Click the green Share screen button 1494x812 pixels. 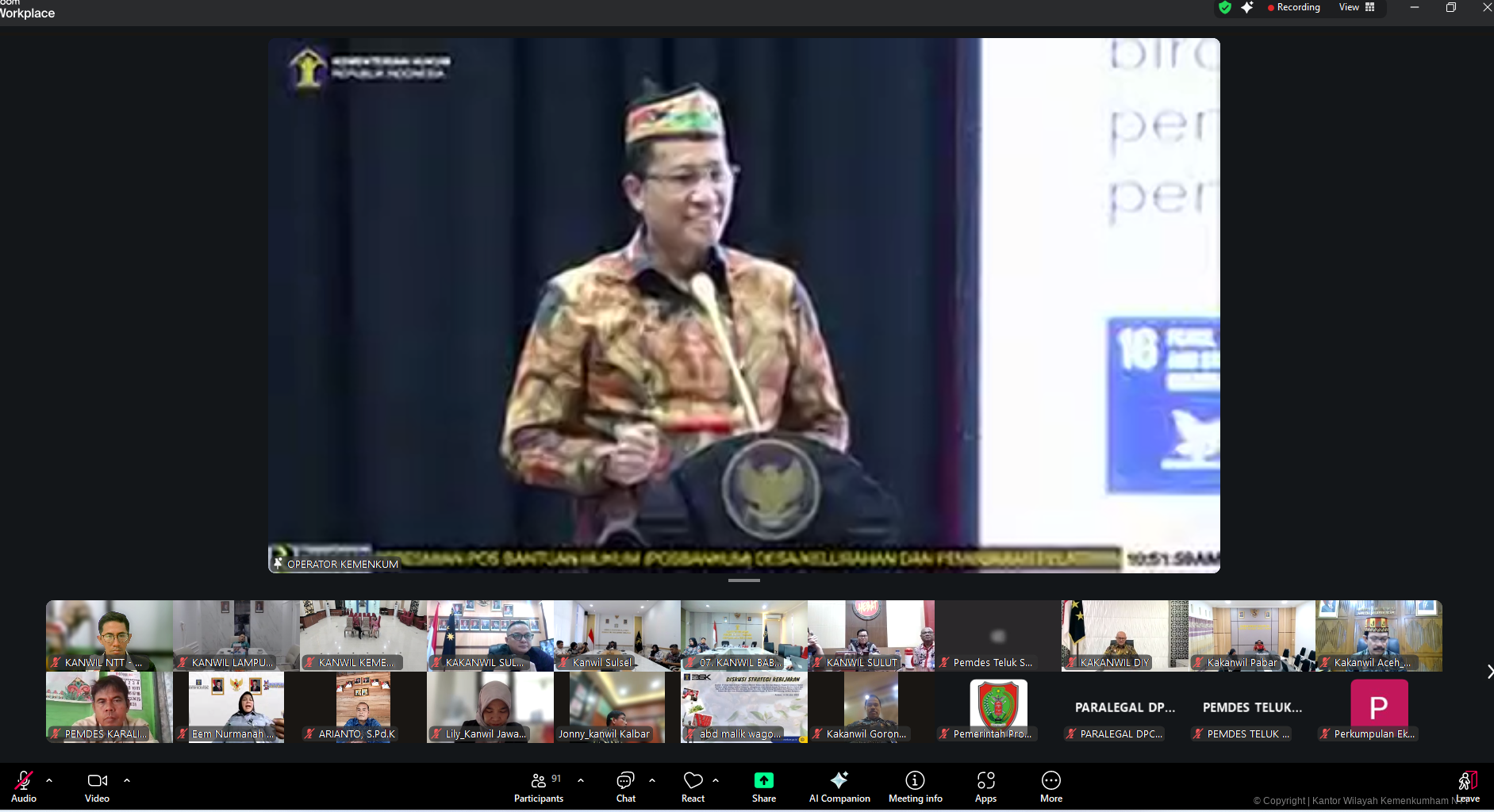pyautogui.click(x=763, y=787)
